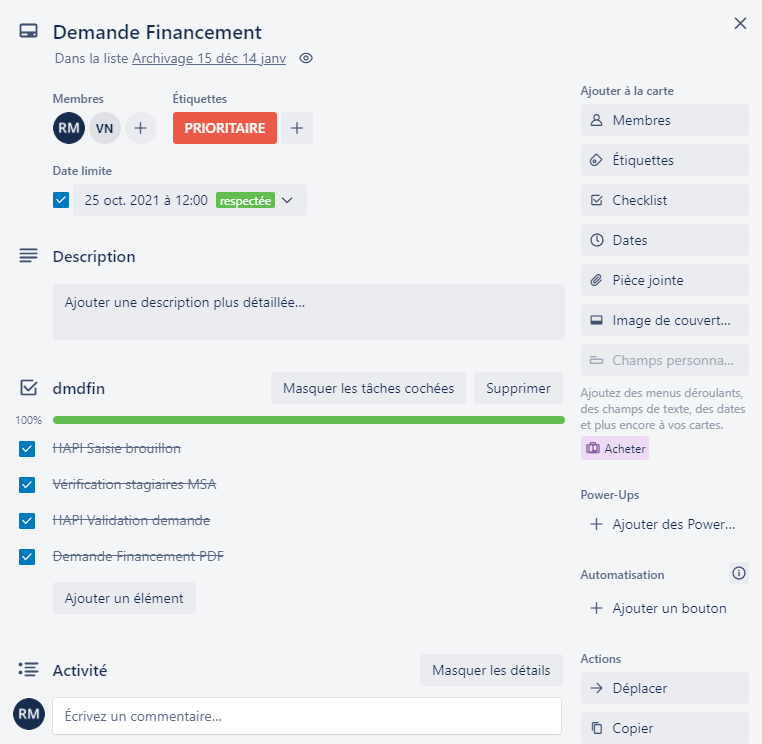Click the Activité section icon
Image resolution: width=762 pixels, height=744 pixels.
tap(28, 669)
